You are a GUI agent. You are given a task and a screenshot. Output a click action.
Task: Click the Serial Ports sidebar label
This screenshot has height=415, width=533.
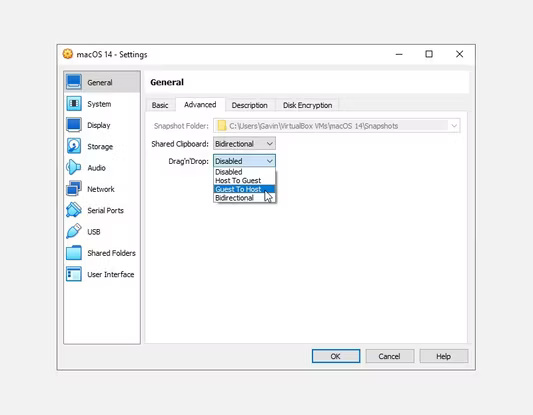point(105,210)
